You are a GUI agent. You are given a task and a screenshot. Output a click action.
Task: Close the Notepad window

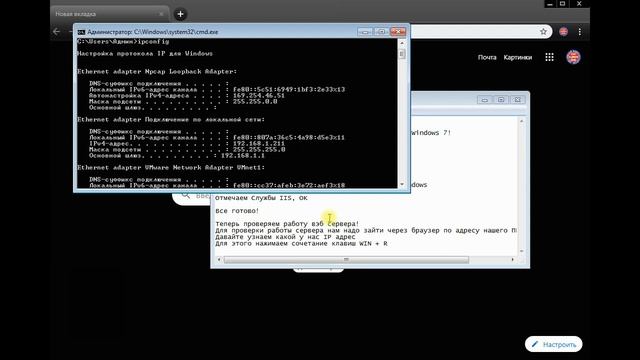[517, 100]
